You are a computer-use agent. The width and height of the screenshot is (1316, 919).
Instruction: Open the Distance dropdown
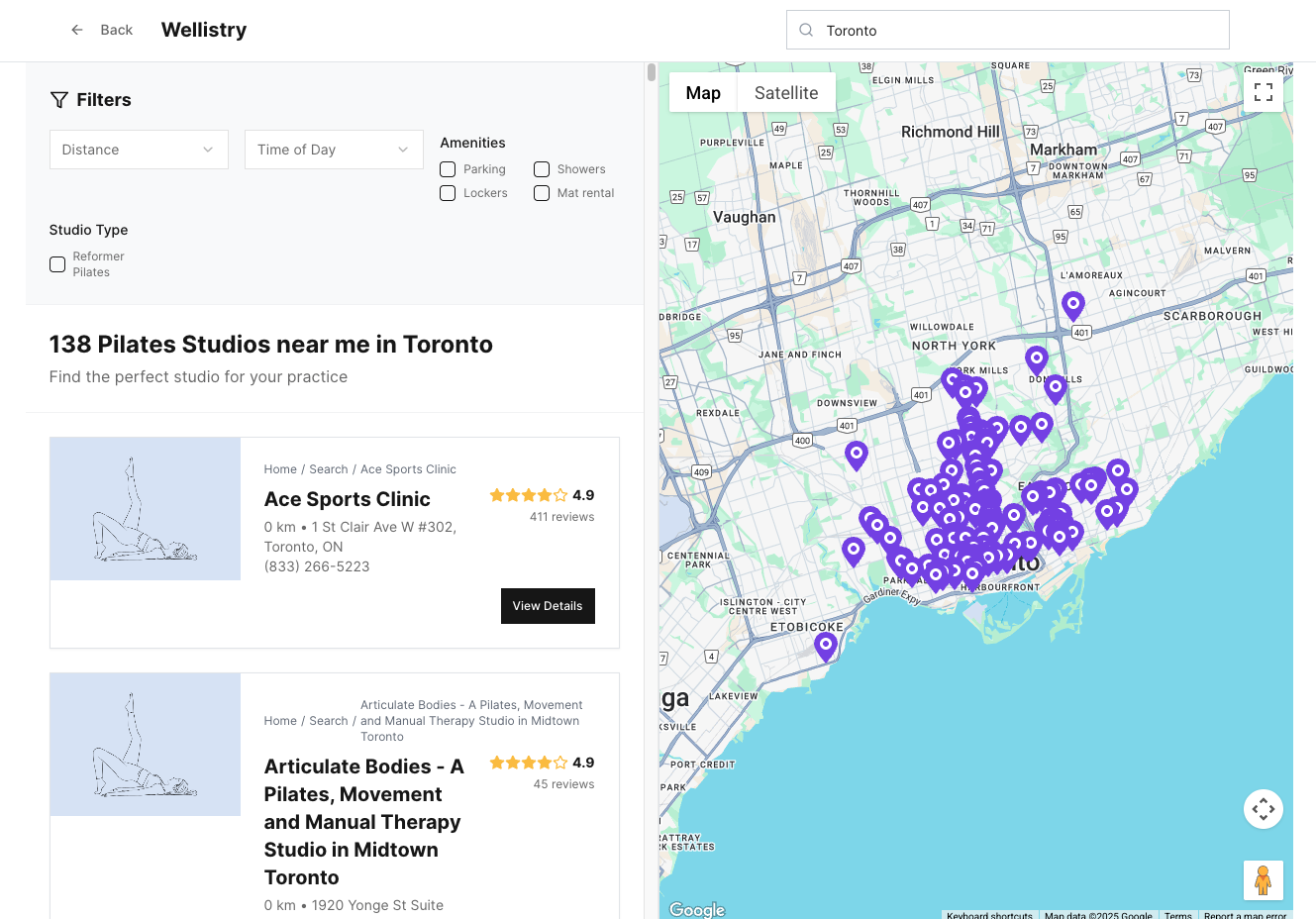[x=139, y=150]
